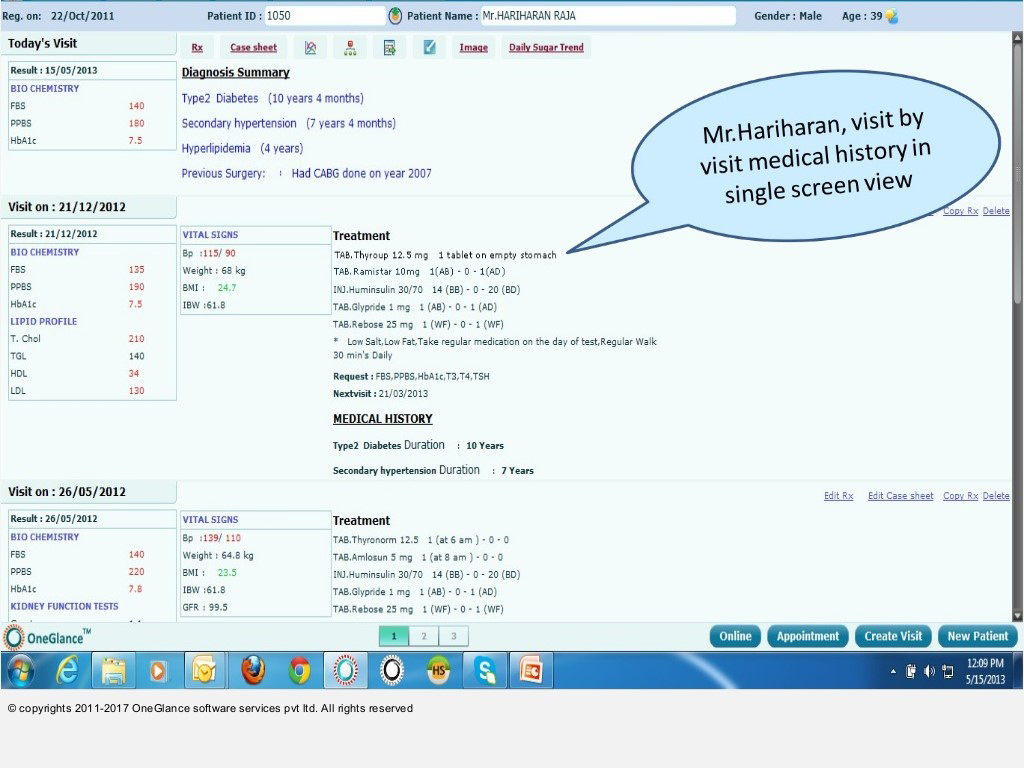Click the export report document icon

point(390,48)
